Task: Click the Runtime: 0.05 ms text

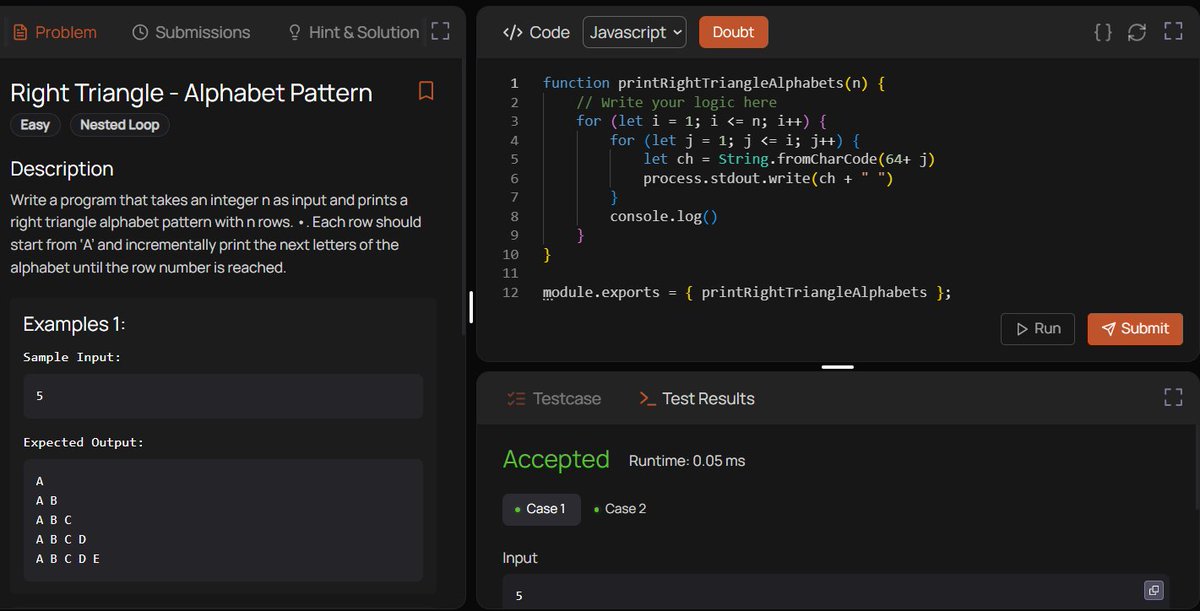Action: (687, 461)
